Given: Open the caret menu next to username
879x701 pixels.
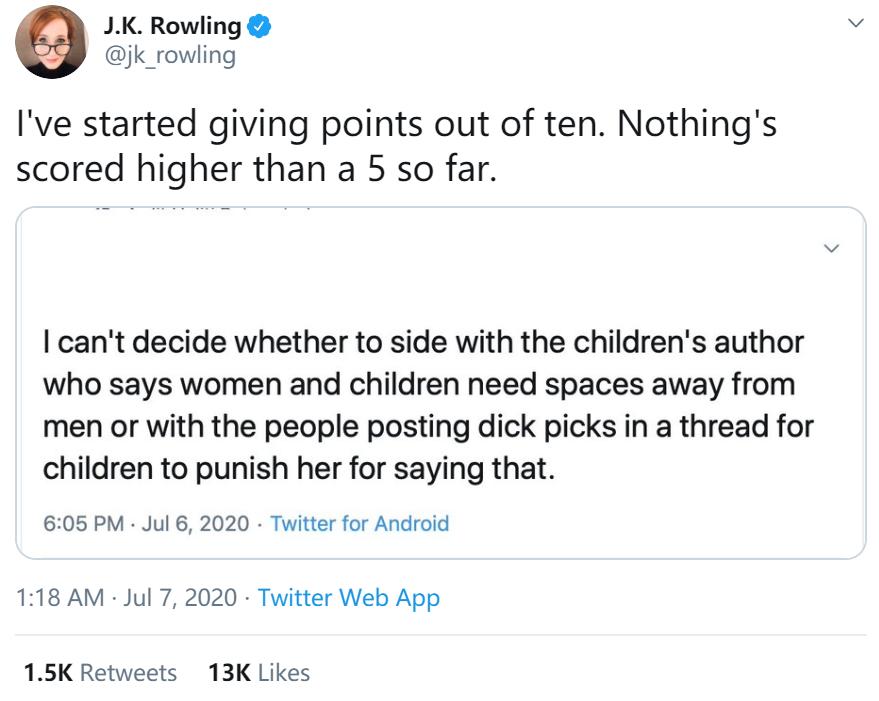Looking at the screenshot, I should click(x=855, y=21).
